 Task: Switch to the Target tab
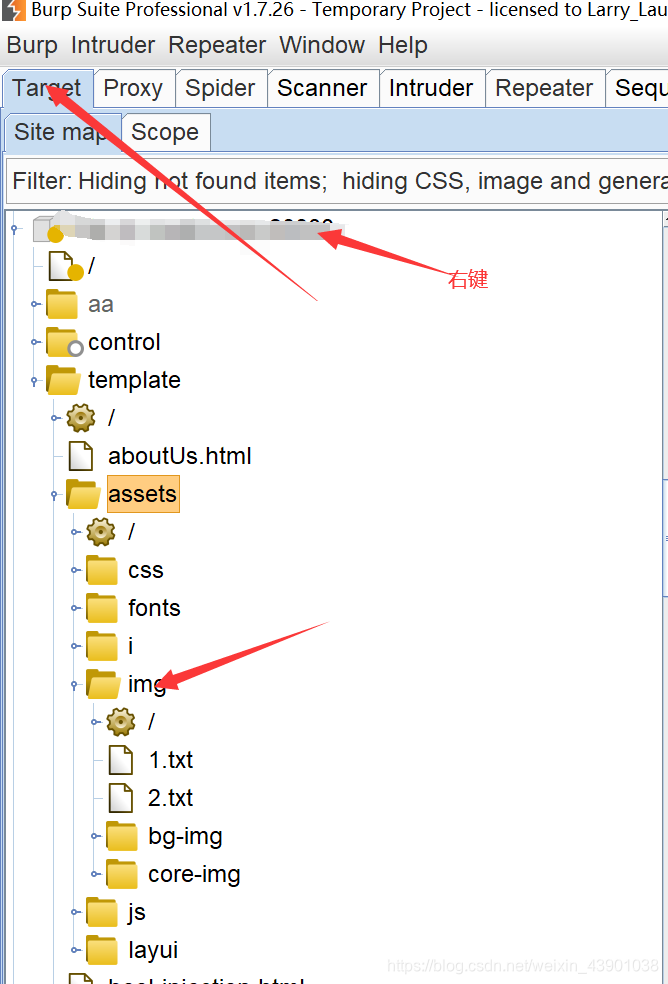point(48,88)
